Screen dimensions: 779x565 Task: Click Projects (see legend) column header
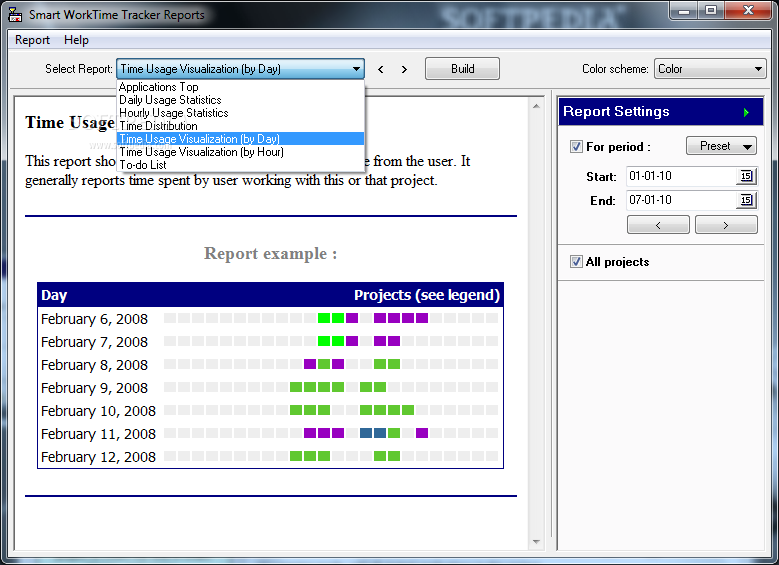coord(427,295)
